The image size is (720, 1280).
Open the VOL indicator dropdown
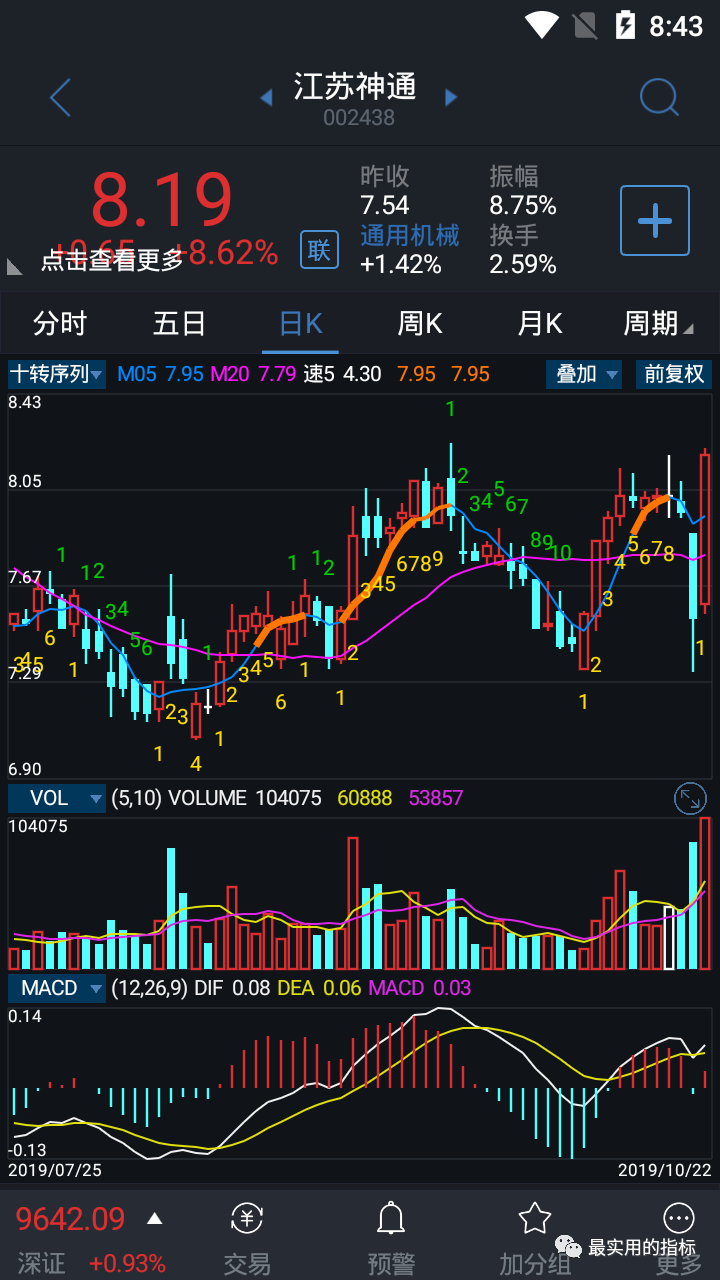pyautogui.click(x=57, y=798)
